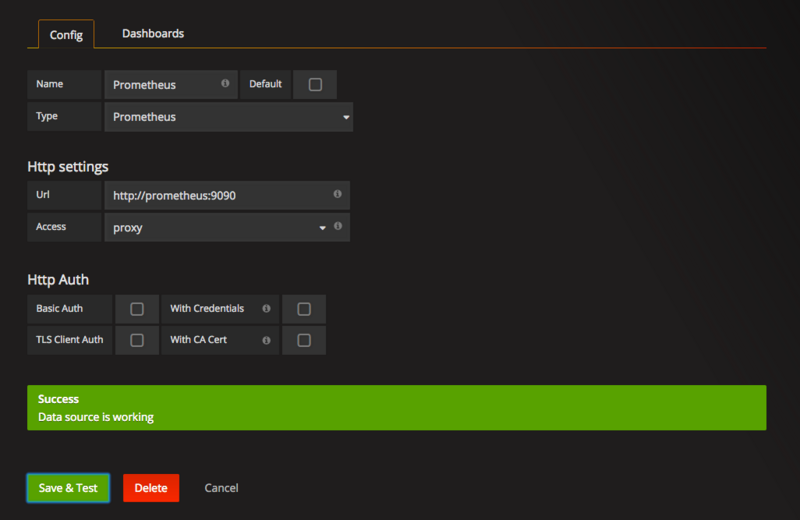Click the Type label

point(47,116)
